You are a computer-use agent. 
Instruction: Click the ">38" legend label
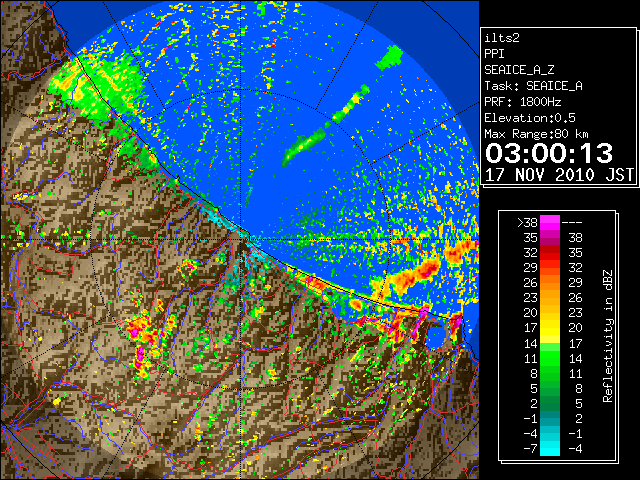527,223
